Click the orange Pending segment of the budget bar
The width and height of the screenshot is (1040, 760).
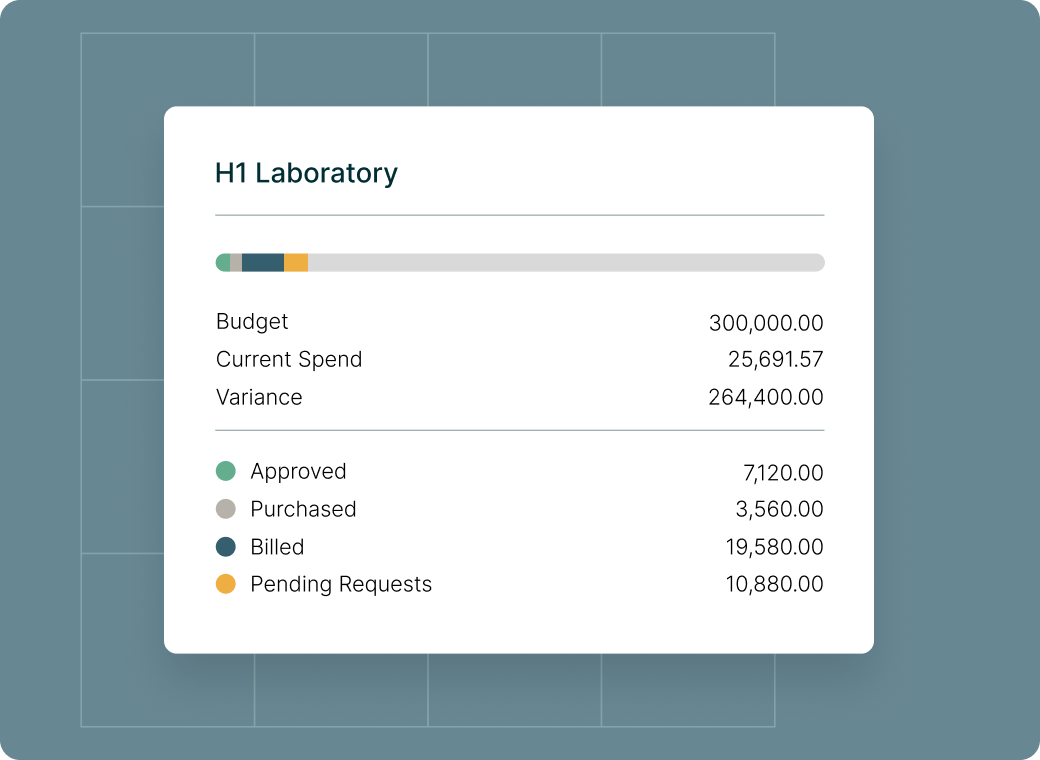296,263
